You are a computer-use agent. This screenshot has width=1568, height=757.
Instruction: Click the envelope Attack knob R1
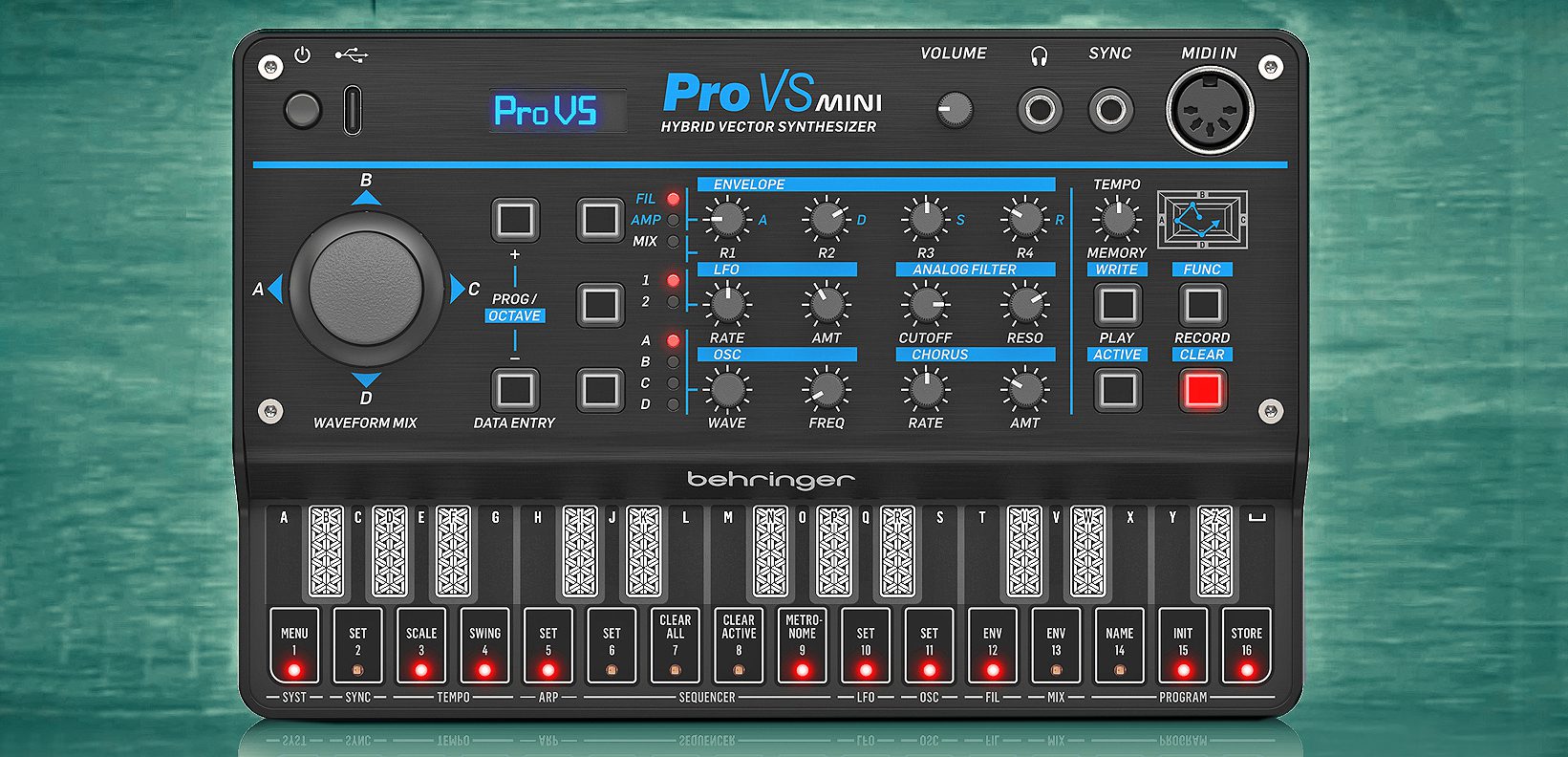pos(727,220)
